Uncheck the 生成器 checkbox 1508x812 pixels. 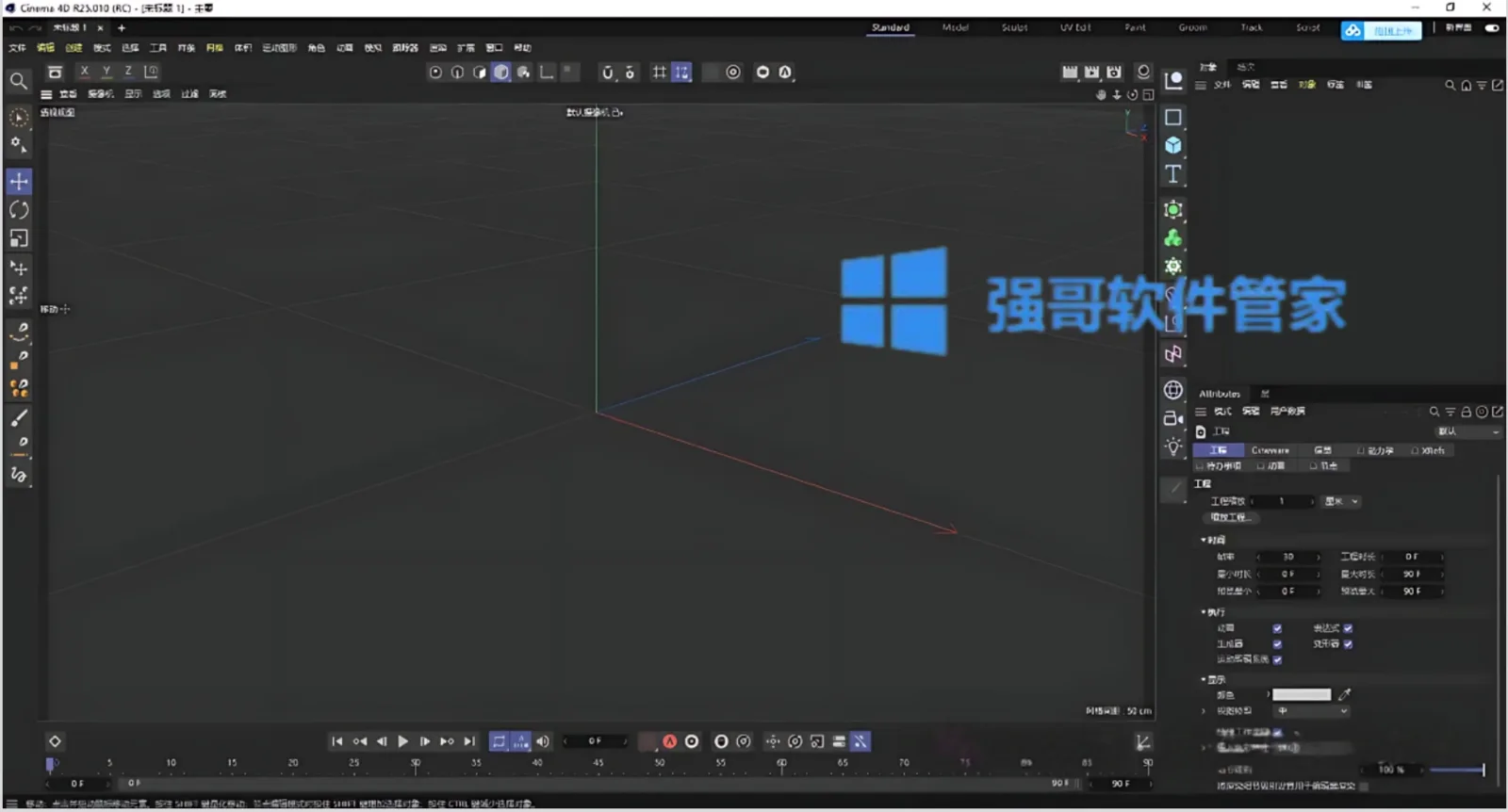pos(1277,644)
